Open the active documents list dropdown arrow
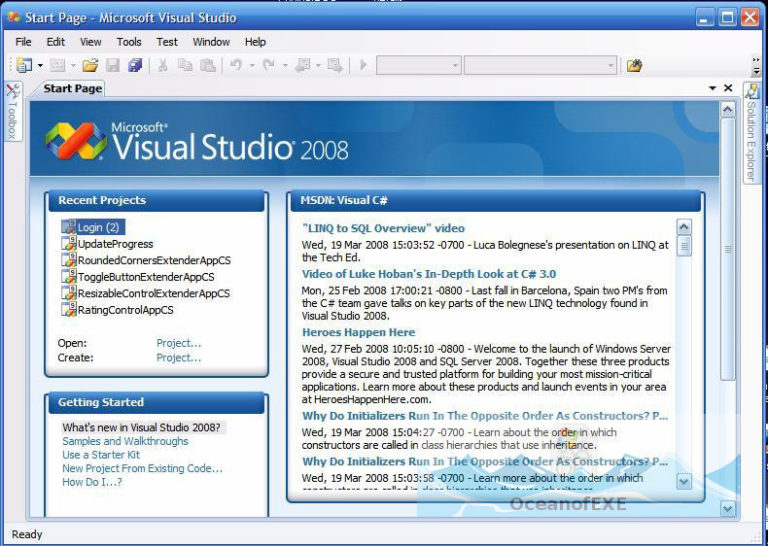 click(713, 88)
